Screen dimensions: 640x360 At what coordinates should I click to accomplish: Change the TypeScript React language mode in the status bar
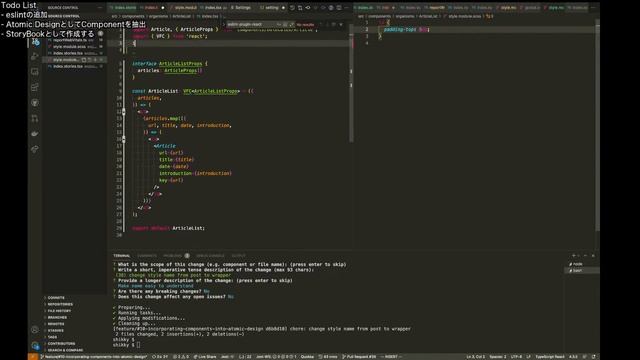550,357
